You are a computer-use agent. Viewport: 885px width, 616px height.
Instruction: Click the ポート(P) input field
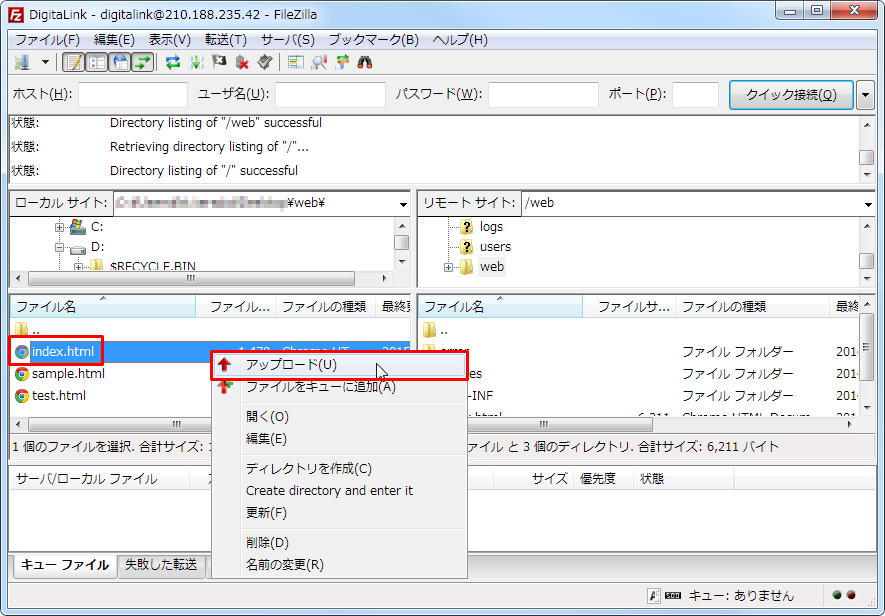695,95
